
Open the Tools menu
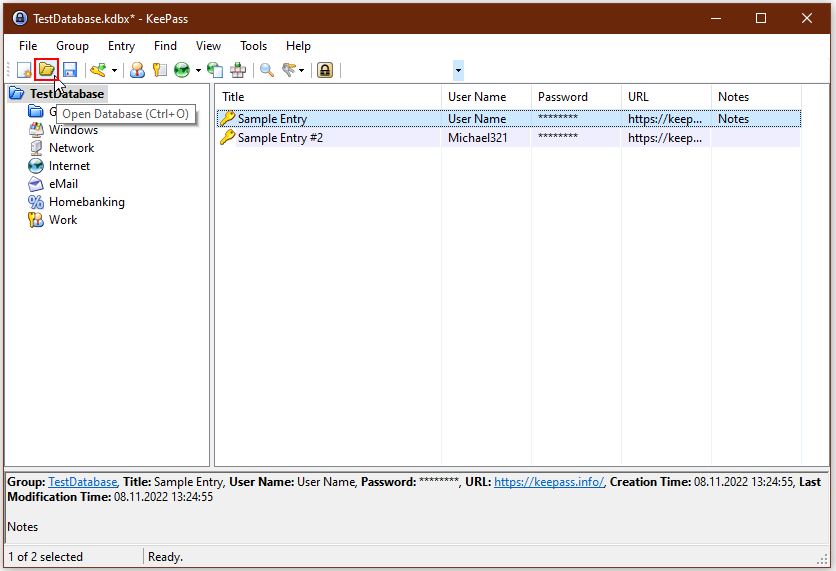[x=253, y=46]
